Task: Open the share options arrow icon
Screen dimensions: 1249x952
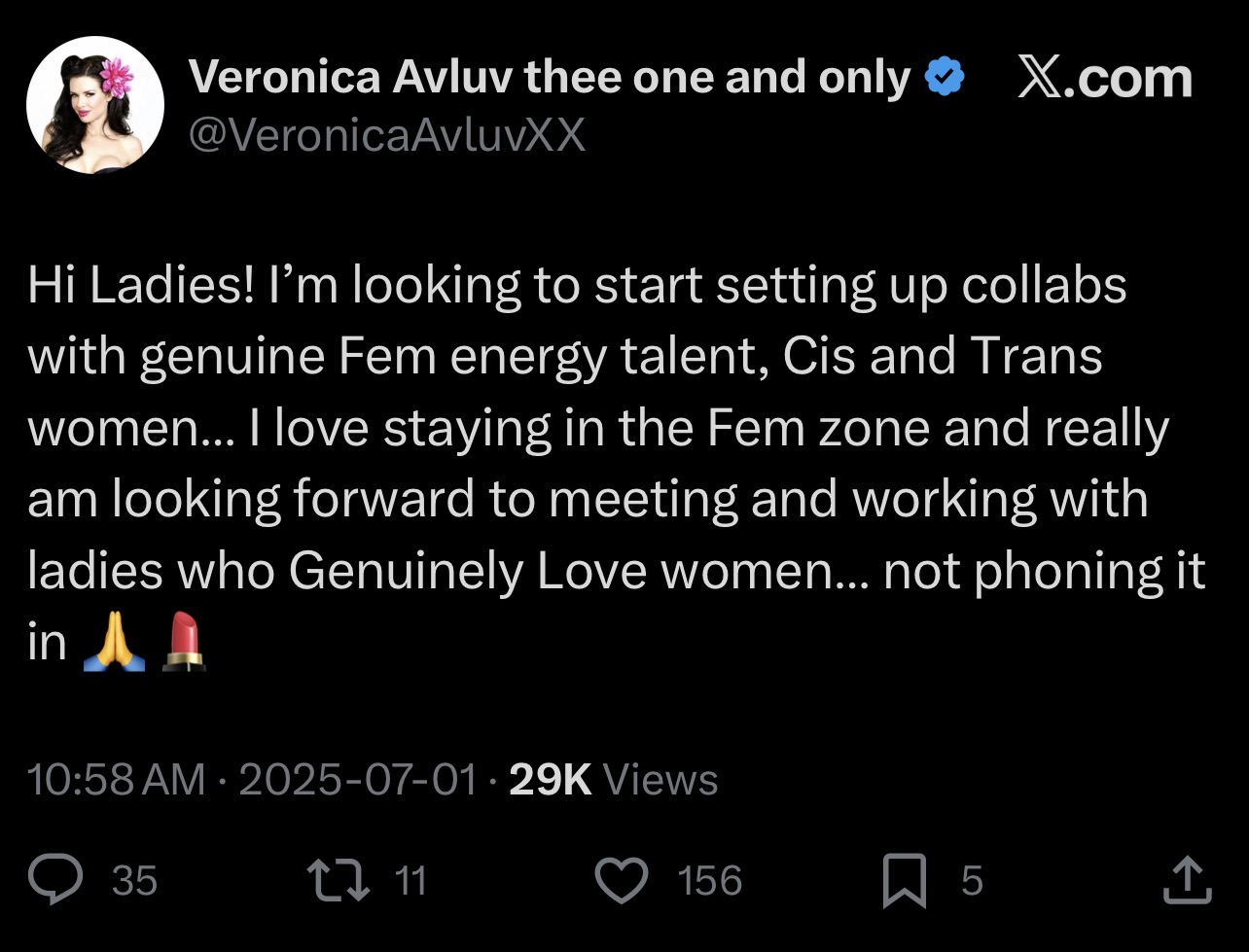Action: click(1188, 880)
